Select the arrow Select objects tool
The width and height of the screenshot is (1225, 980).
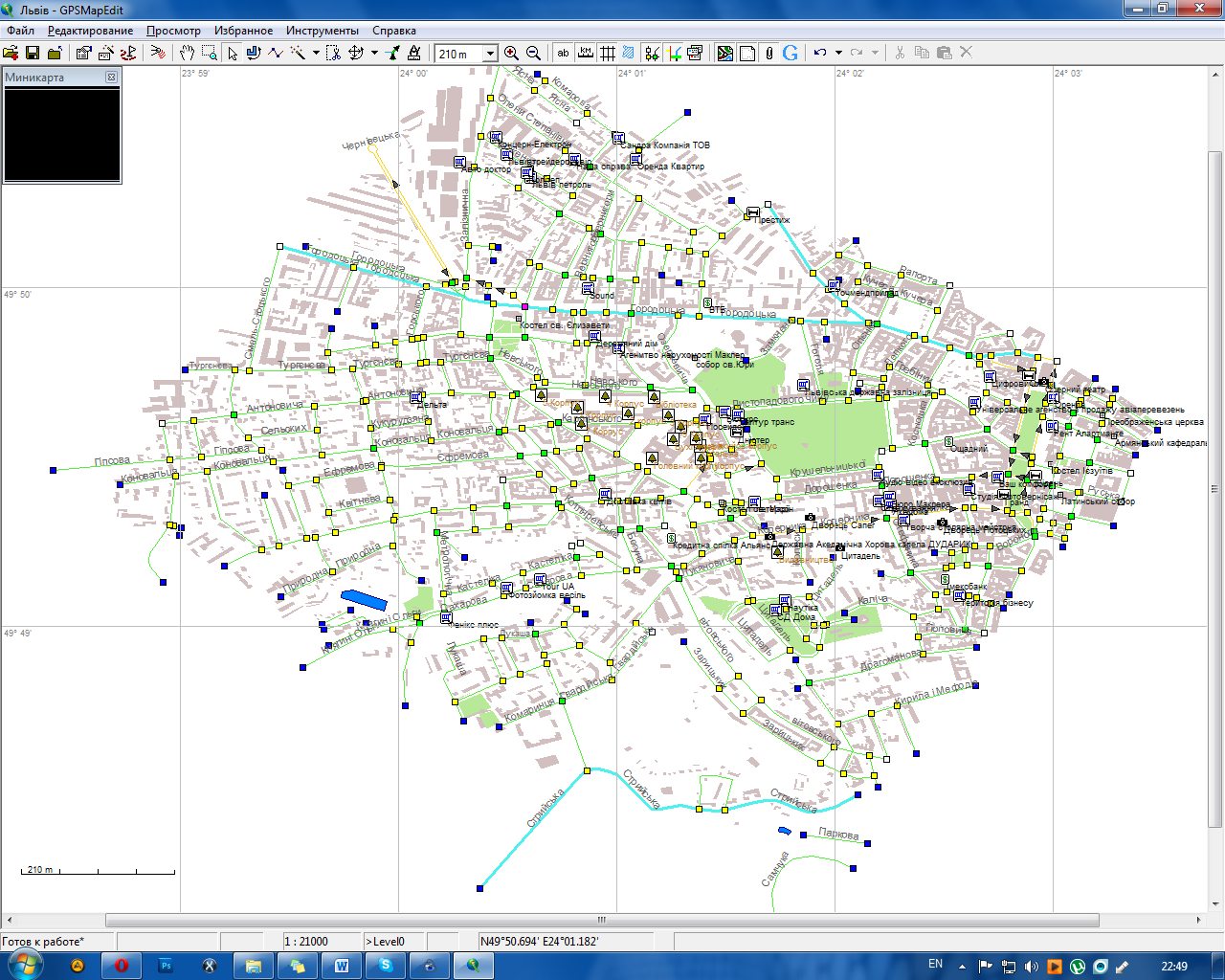pos(233,53)
